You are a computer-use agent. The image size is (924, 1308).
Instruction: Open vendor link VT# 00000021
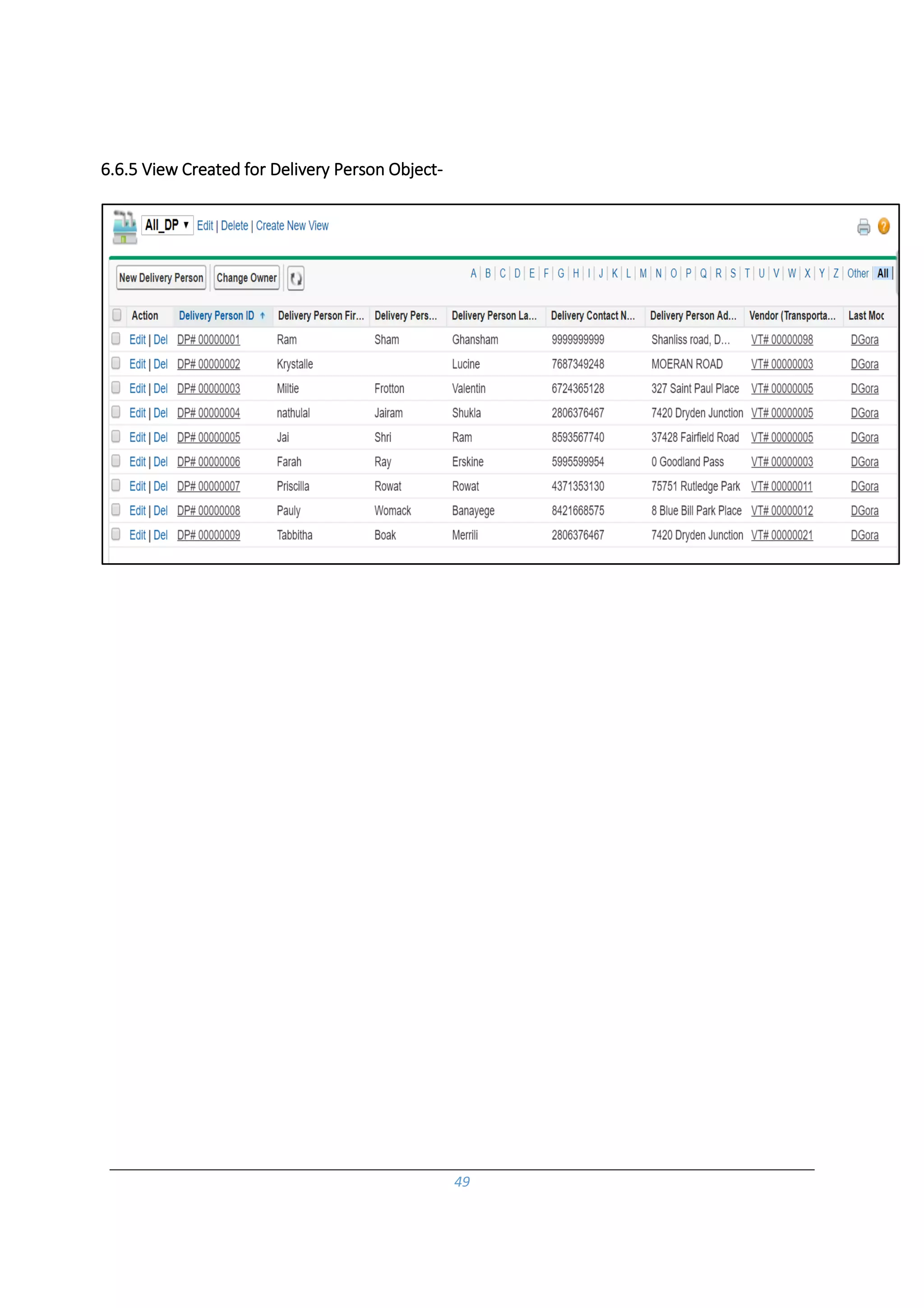(x=782, y=535)
